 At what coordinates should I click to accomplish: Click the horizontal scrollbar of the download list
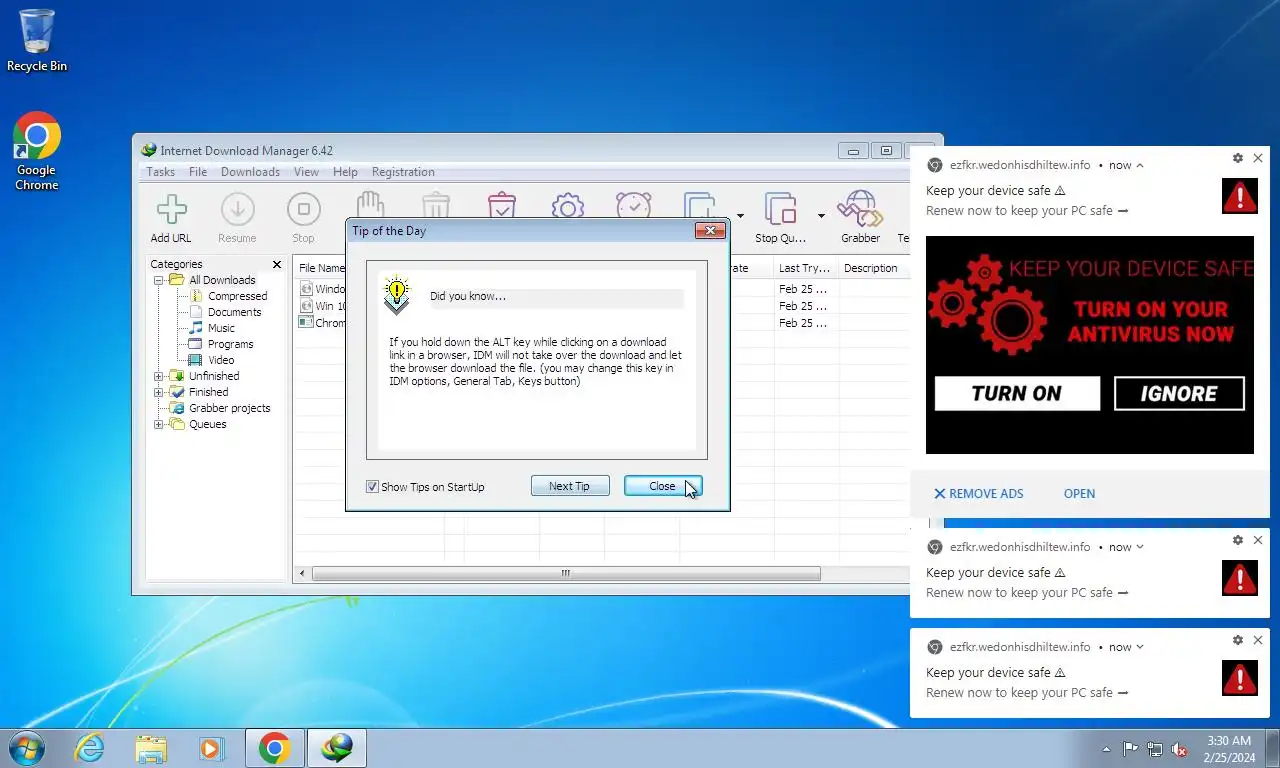point(566,574)
